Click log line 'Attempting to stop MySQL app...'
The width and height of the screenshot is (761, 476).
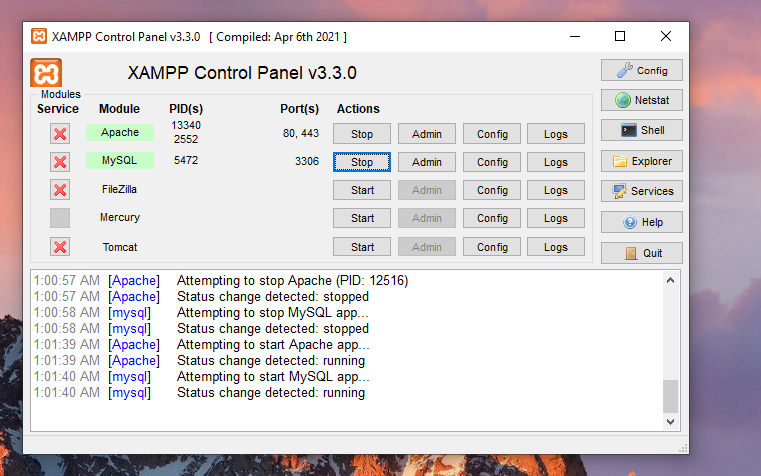point(273,312)
